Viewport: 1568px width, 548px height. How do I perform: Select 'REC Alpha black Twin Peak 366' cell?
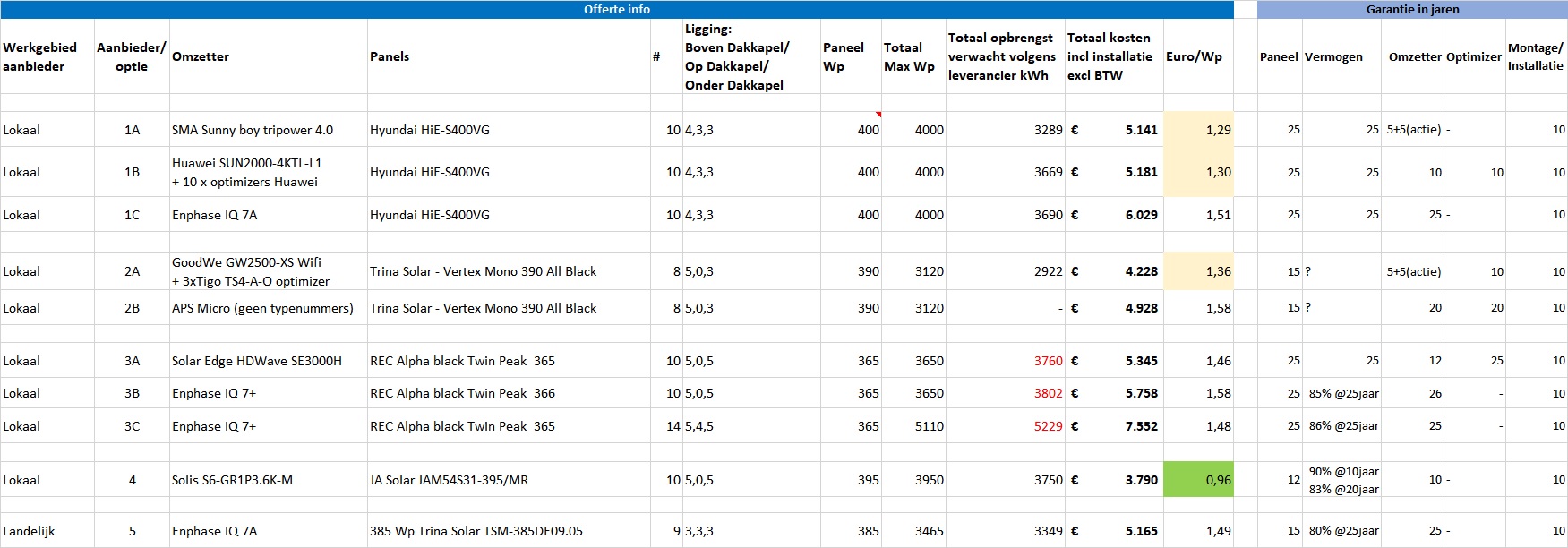pos(509,393)
